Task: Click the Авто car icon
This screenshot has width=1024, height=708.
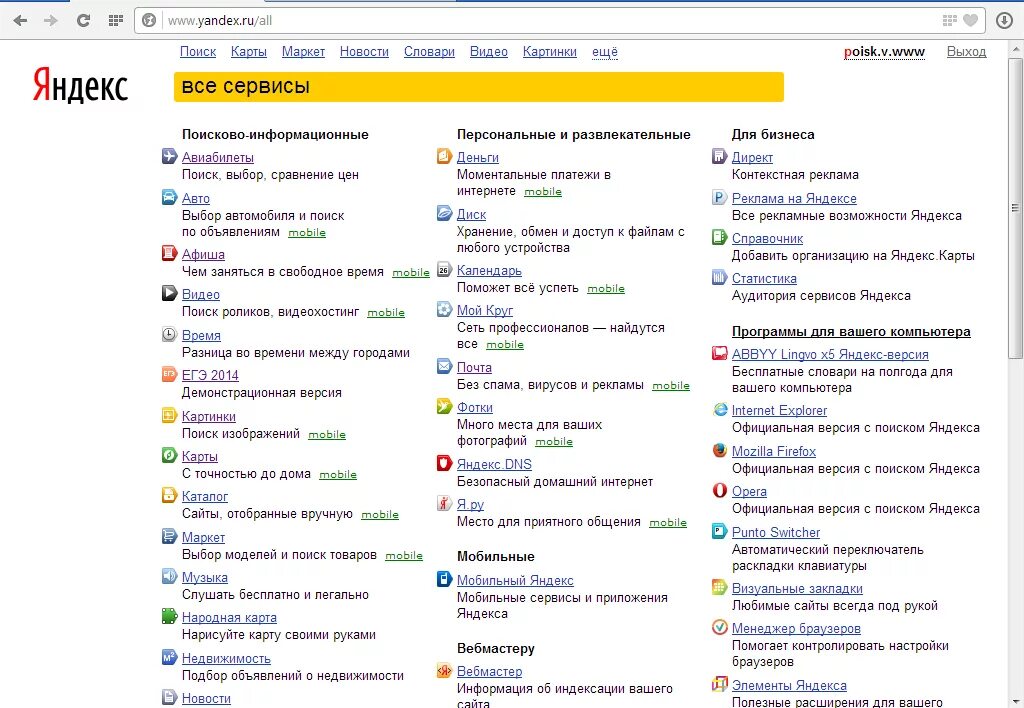Action: [169, 197]
